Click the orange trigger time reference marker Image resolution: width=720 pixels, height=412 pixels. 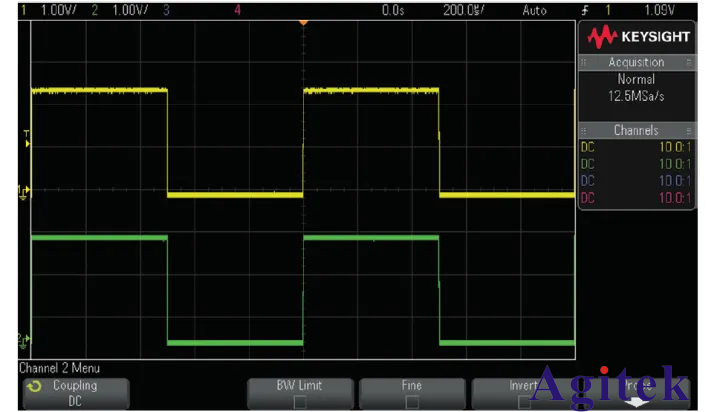click(x=303, y=22)
